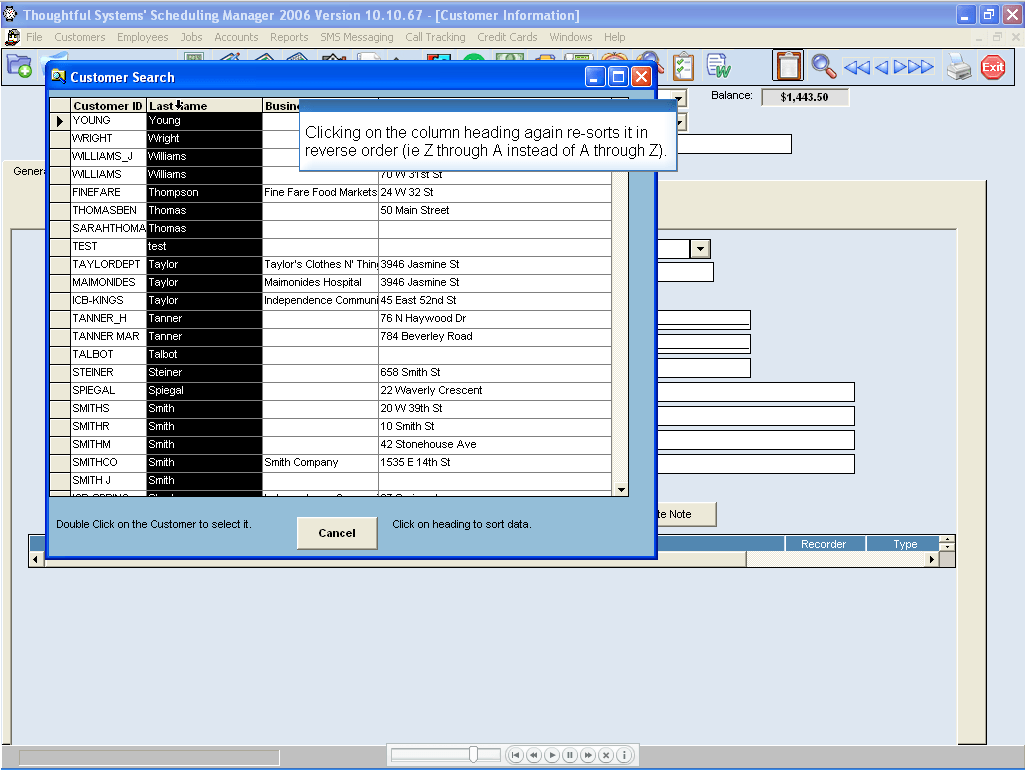Screen dimensions: 1025x773
Task: Open the combo box in the customer form
Action: click(x=700, y=248)
